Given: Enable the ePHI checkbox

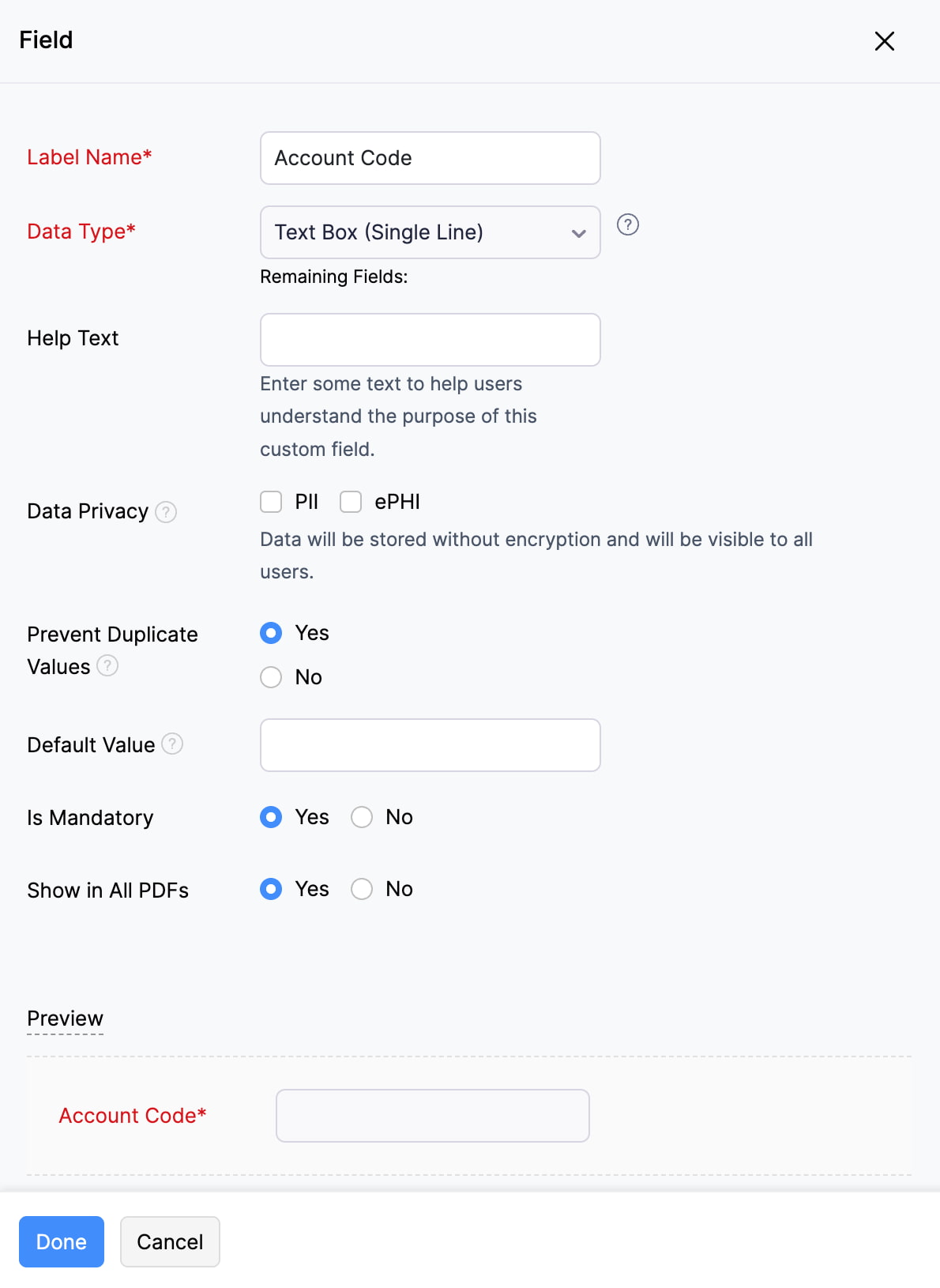Looking at the screenshot, I should [x=351, y=502].
